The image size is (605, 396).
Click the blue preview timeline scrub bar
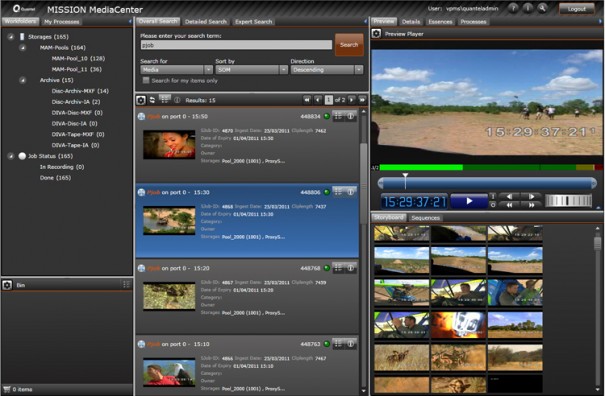pyautogui.click(x=487, y=183)
